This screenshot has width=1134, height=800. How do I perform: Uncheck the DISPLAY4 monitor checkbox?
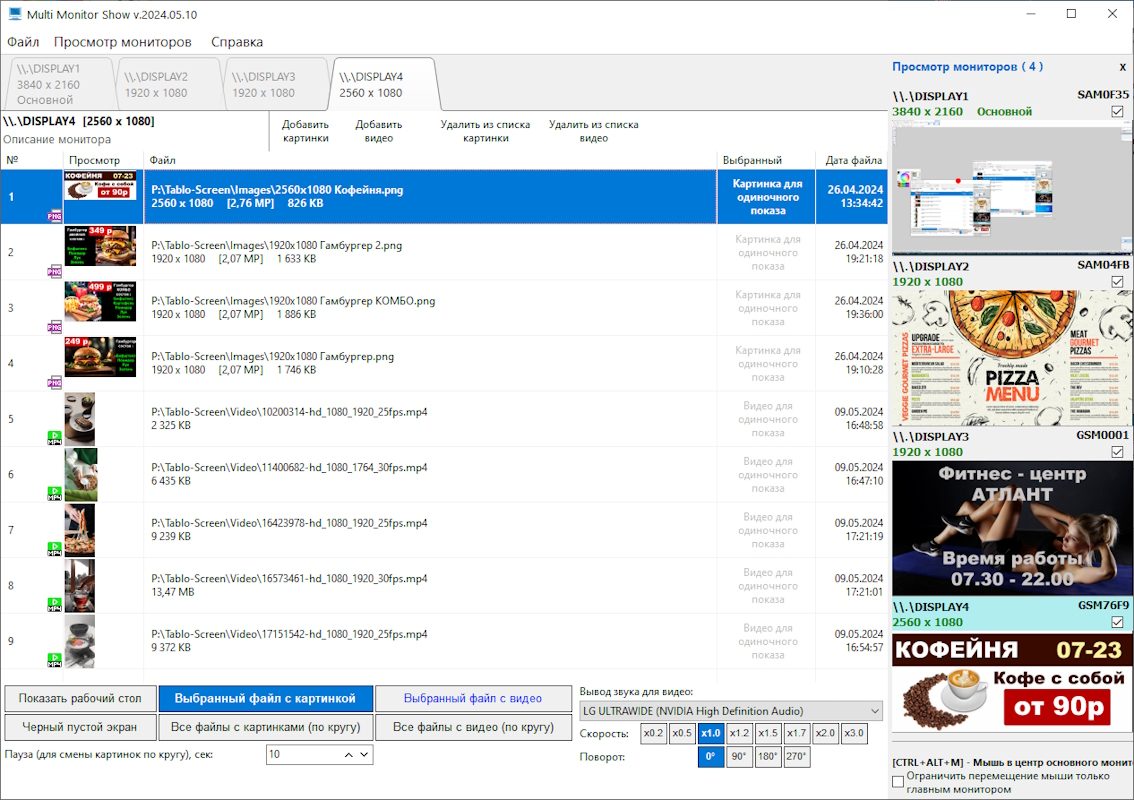[1117, 622]
